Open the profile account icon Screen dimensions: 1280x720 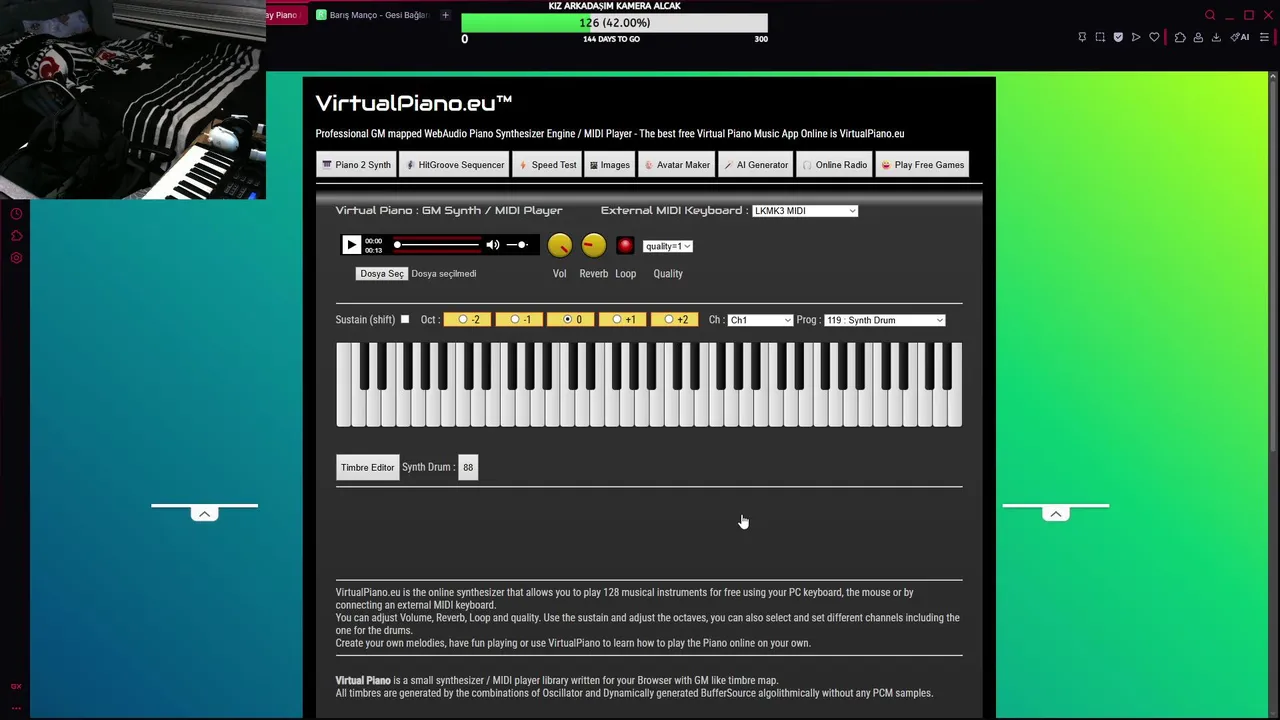coord(1198,37)
